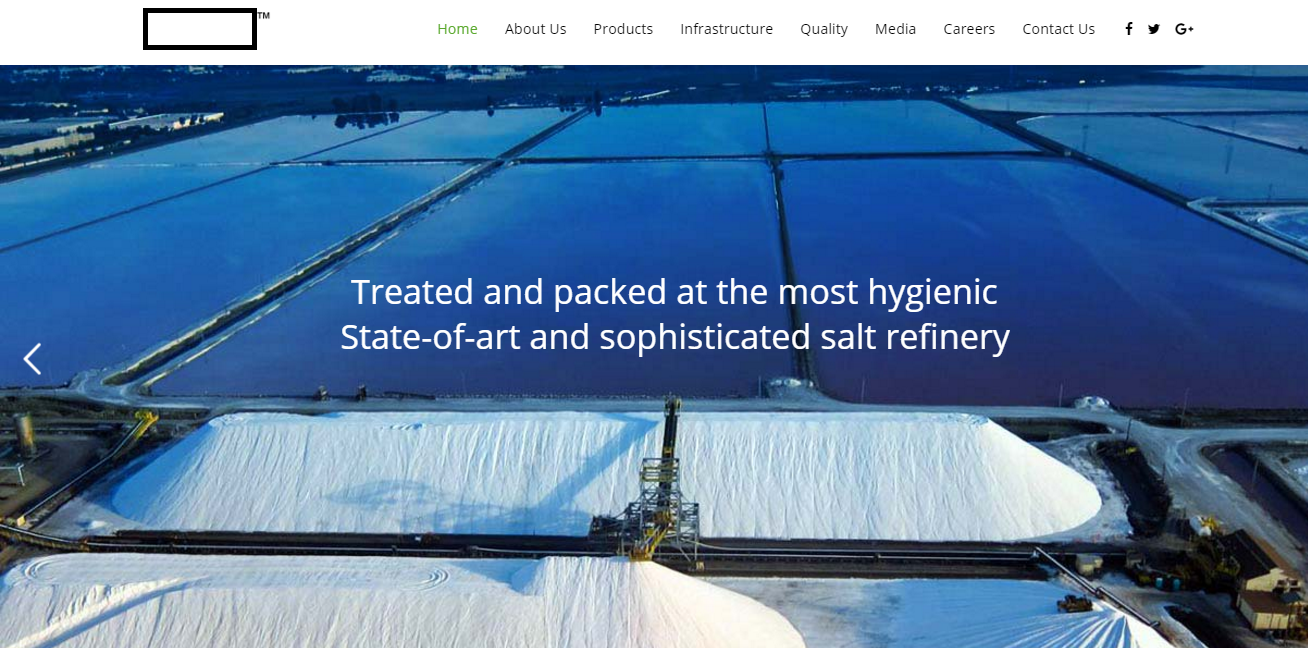Visit the Careers page
This screenshot has width=1308, height=648.
pos(969,29)
